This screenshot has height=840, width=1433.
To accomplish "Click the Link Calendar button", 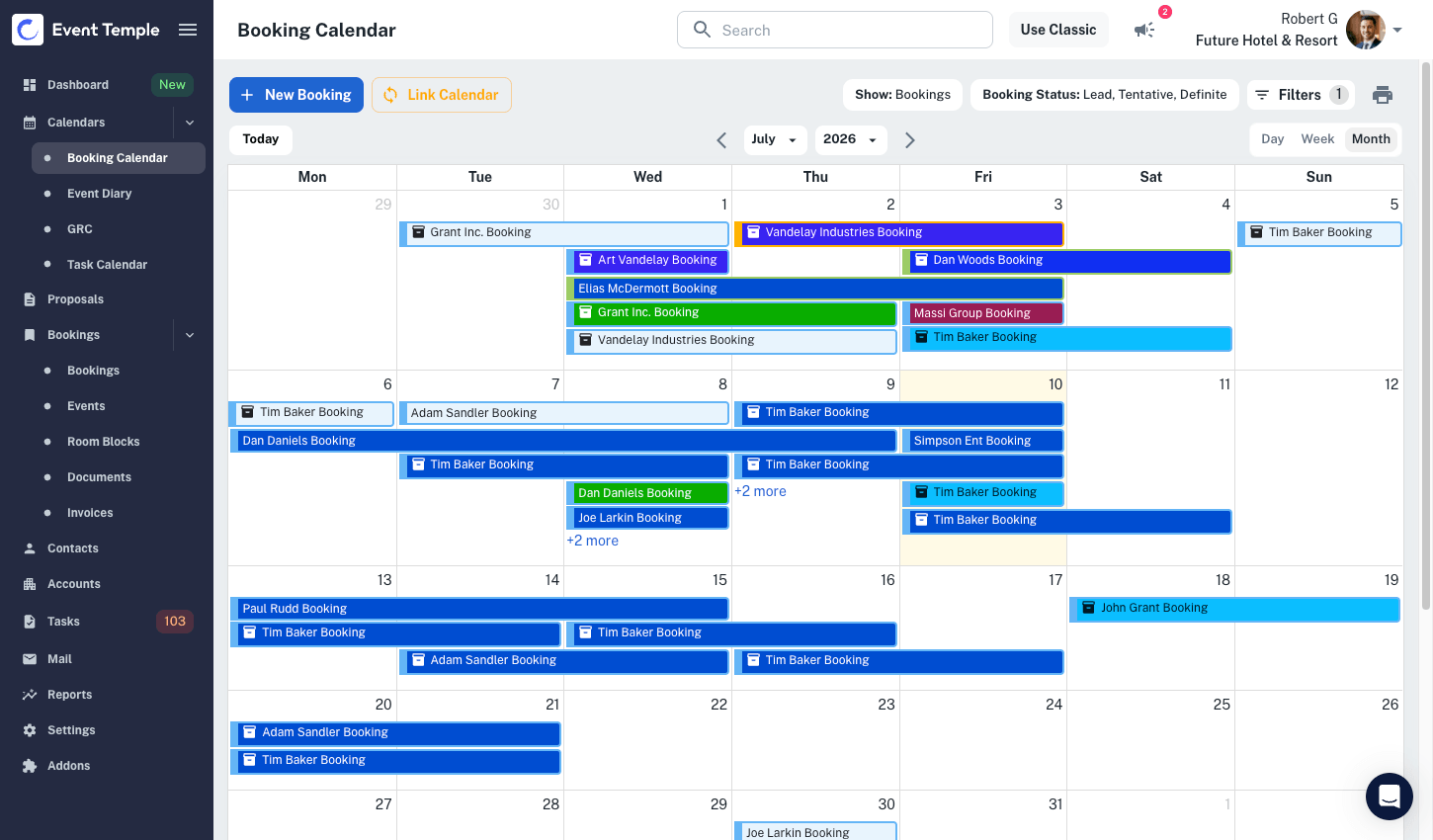I will 442,95.
